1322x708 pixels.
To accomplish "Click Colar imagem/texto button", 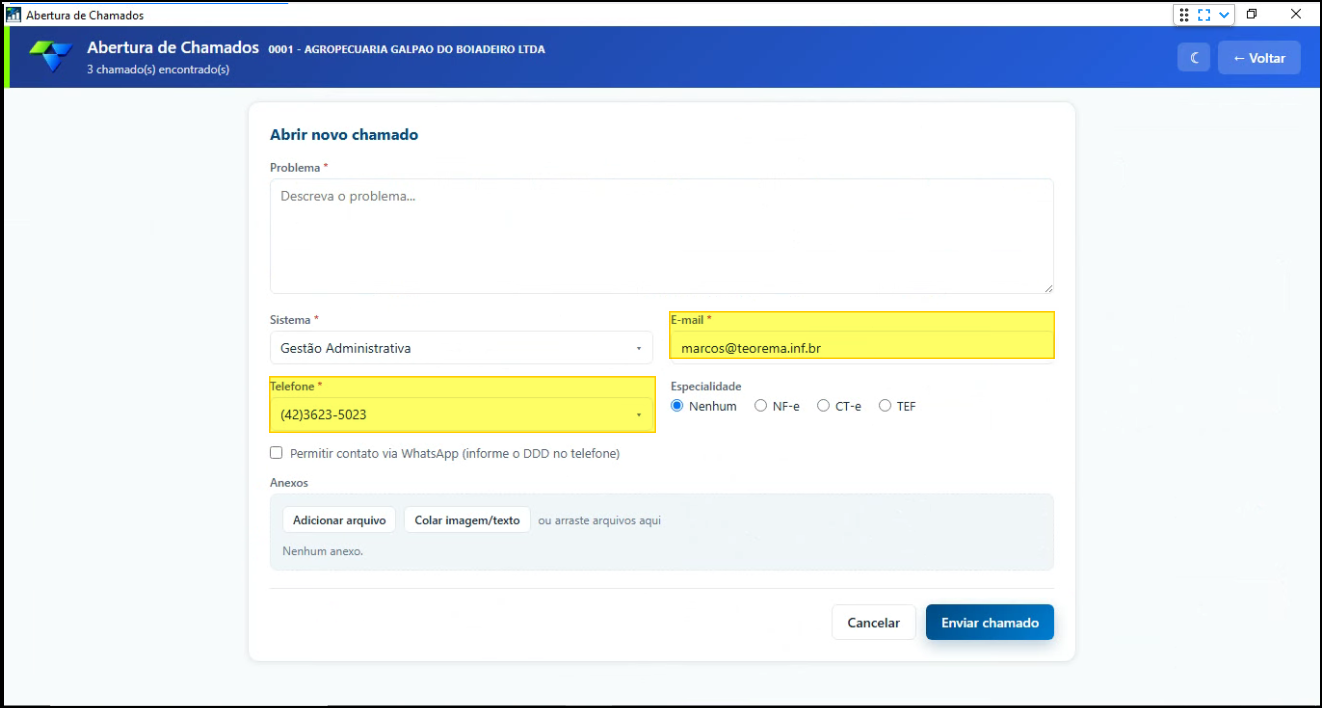I will tap(467, 520).
